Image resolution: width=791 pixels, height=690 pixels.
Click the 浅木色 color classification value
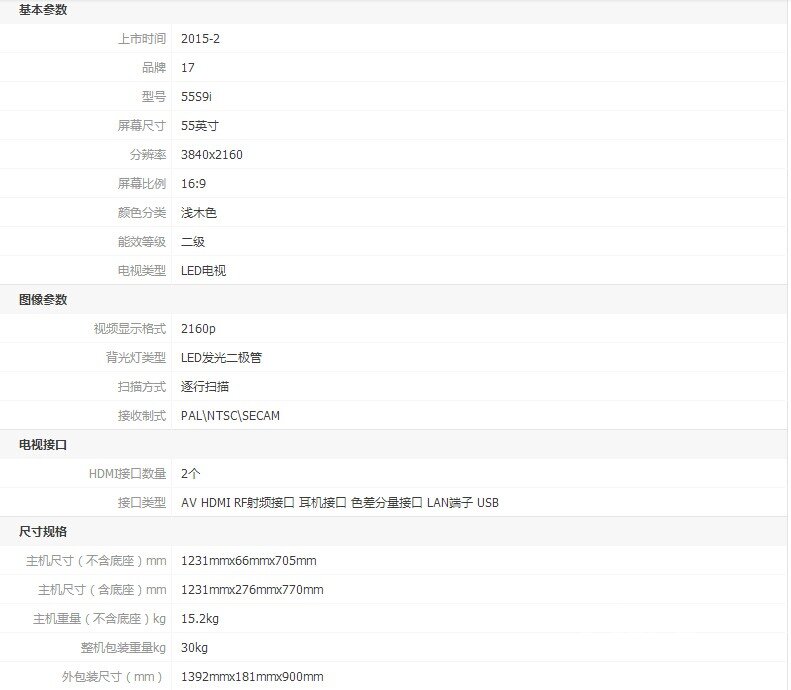199,213
